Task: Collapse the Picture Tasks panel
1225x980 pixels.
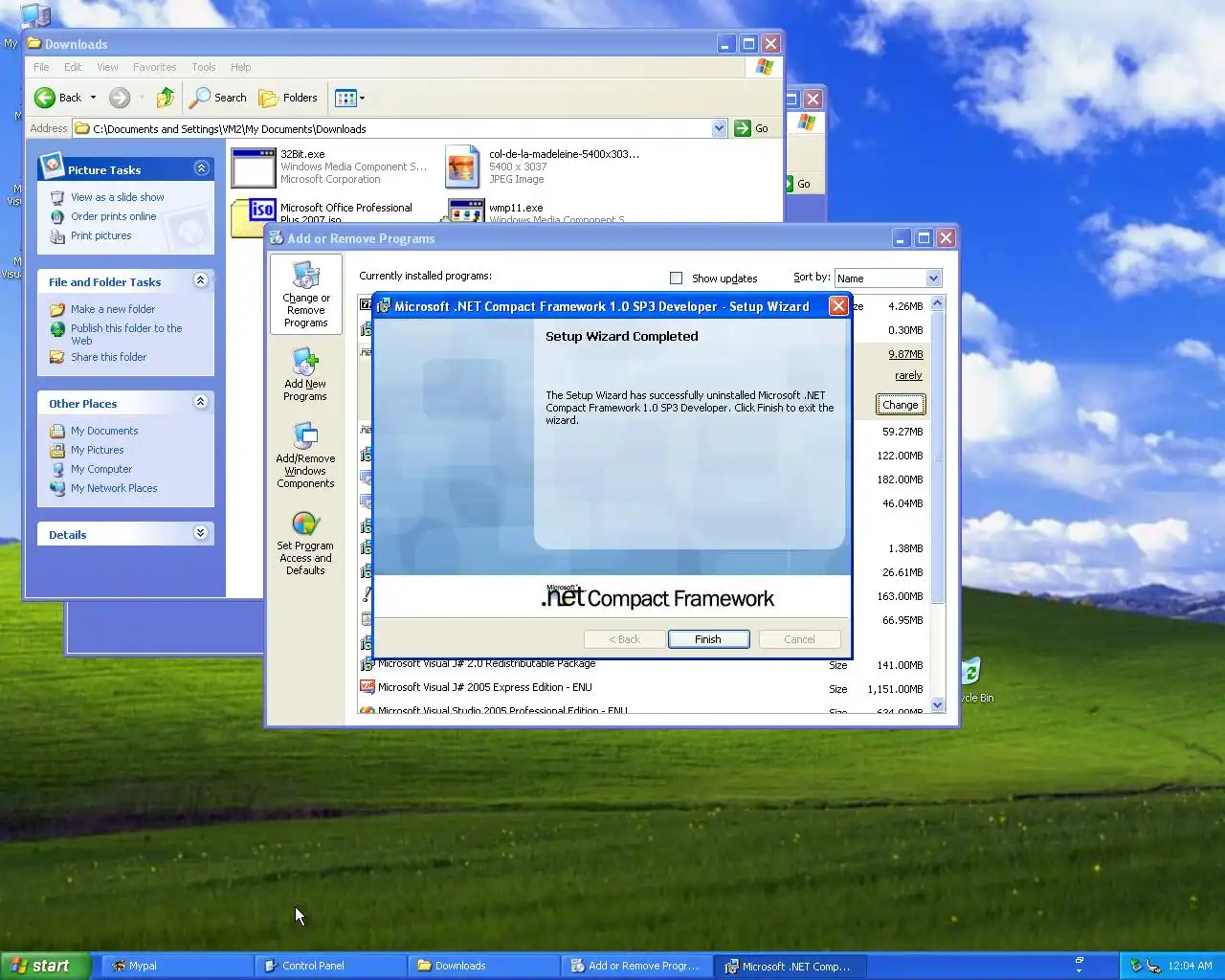Action: pos(201,168)
